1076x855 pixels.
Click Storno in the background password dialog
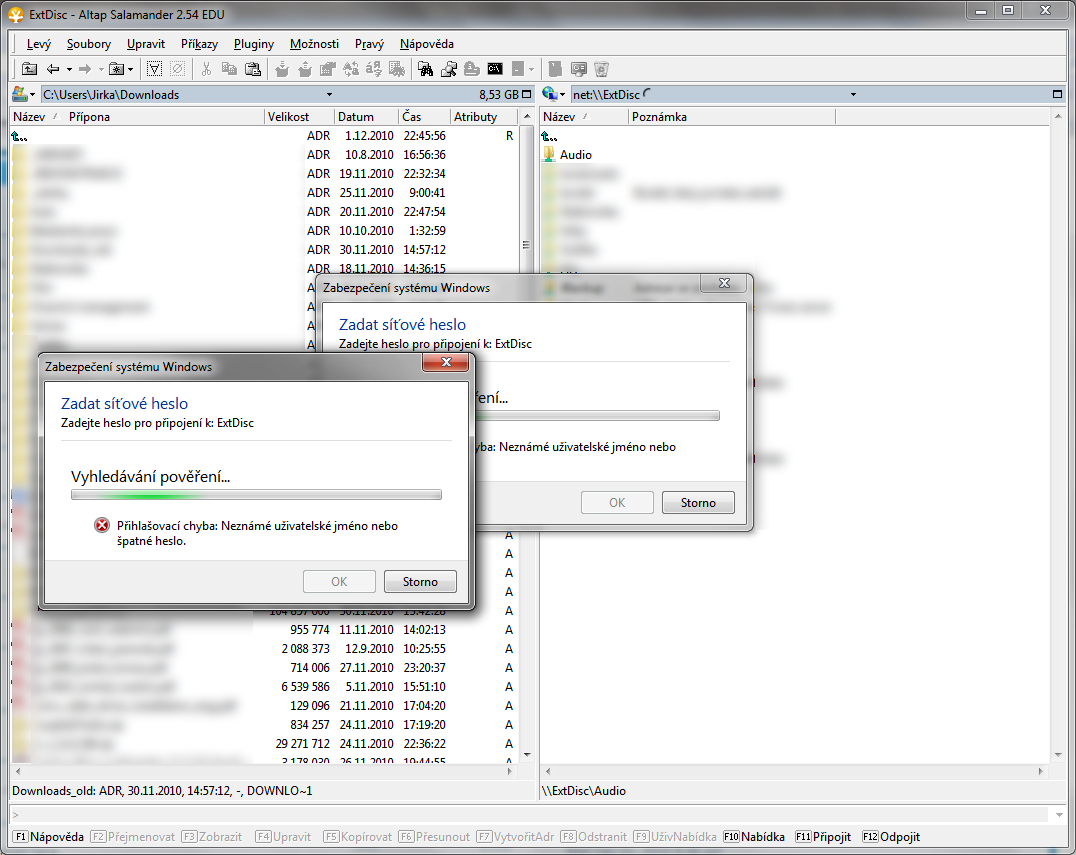tap(697, 502)
